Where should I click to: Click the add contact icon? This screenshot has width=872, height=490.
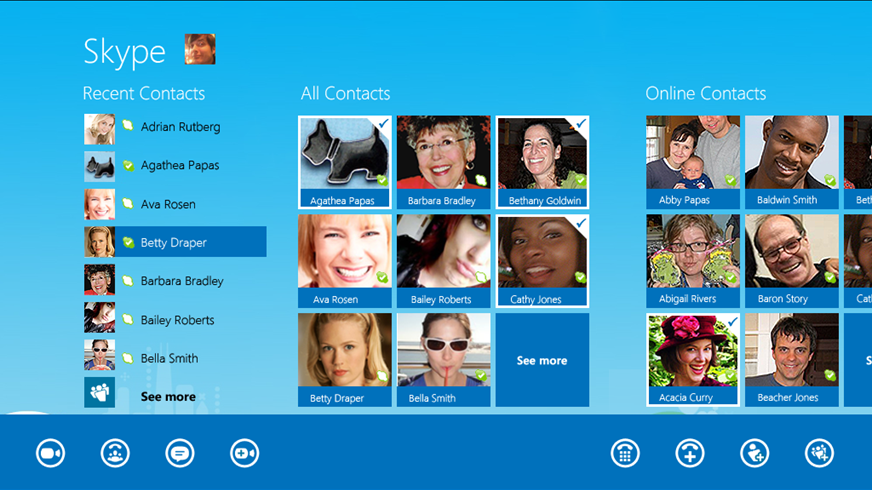point(755,453)
